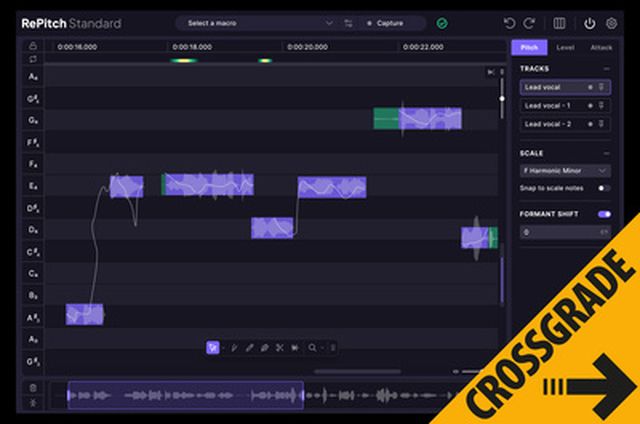Screen dimensions: 640x424
Task: Toggle the Lead vocal - 1 track dot
Action: (x=589, y=105)
